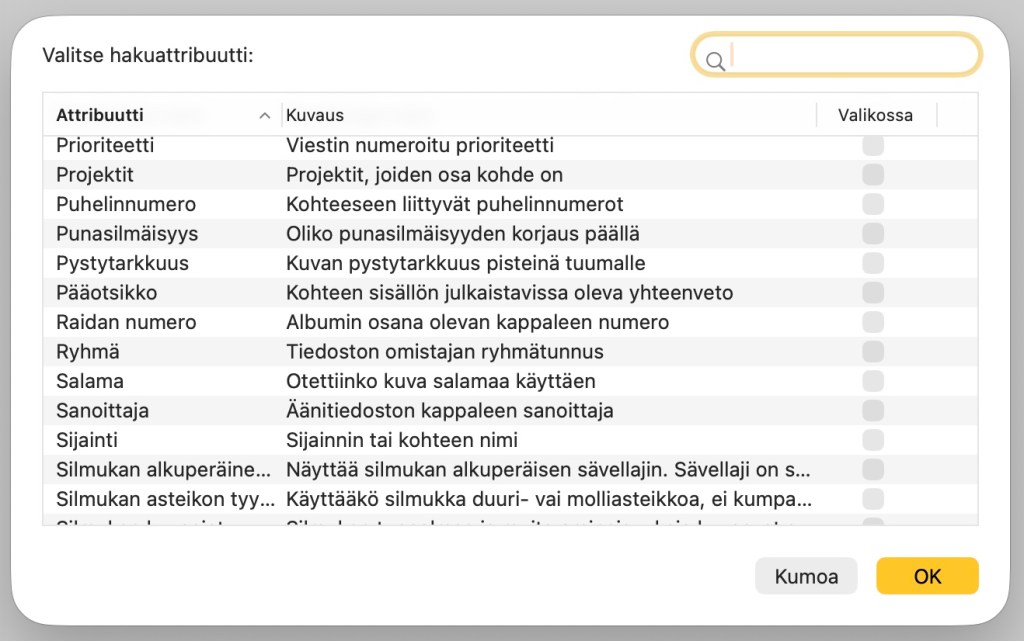Enable the Pääotsikko checkbox
Image resolution: width=1024 pixels, height=641 pixels.
point(872,292)
